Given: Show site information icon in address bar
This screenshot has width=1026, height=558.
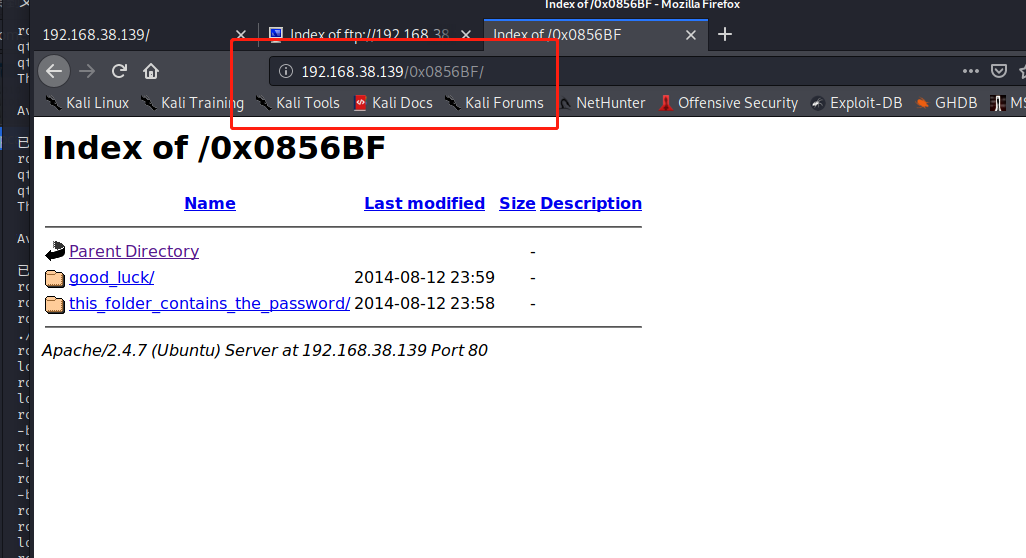Looking at the screenshot, I should click(286, 71).
